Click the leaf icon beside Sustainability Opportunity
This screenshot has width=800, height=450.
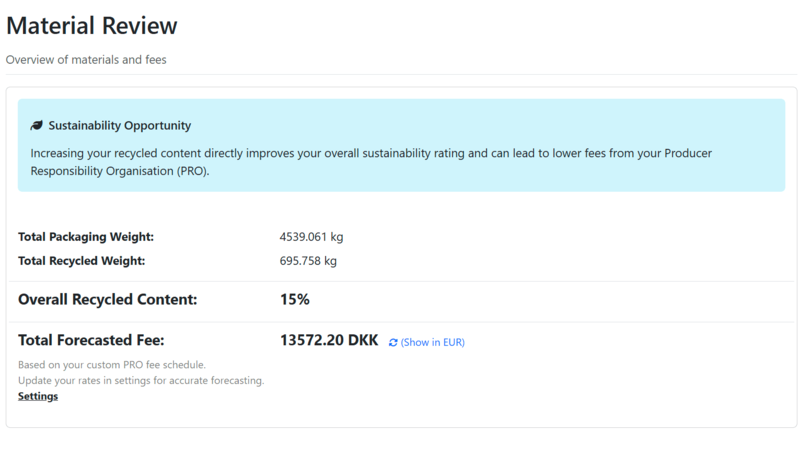[37, 126]
